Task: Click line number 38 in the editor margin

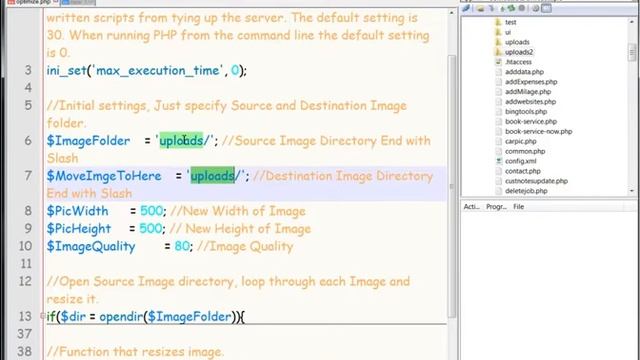Action: [24, 351]
